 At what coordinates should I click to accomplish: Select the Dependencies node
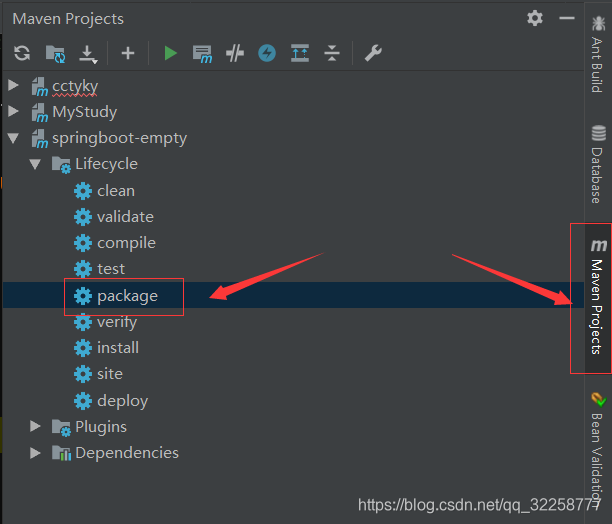tap(127, 453)
